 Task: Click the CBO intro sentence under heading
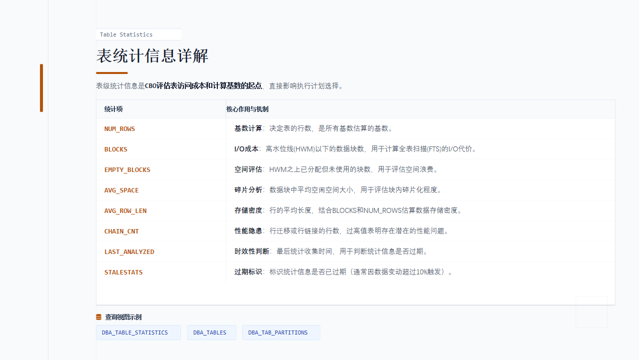[220, 86]
